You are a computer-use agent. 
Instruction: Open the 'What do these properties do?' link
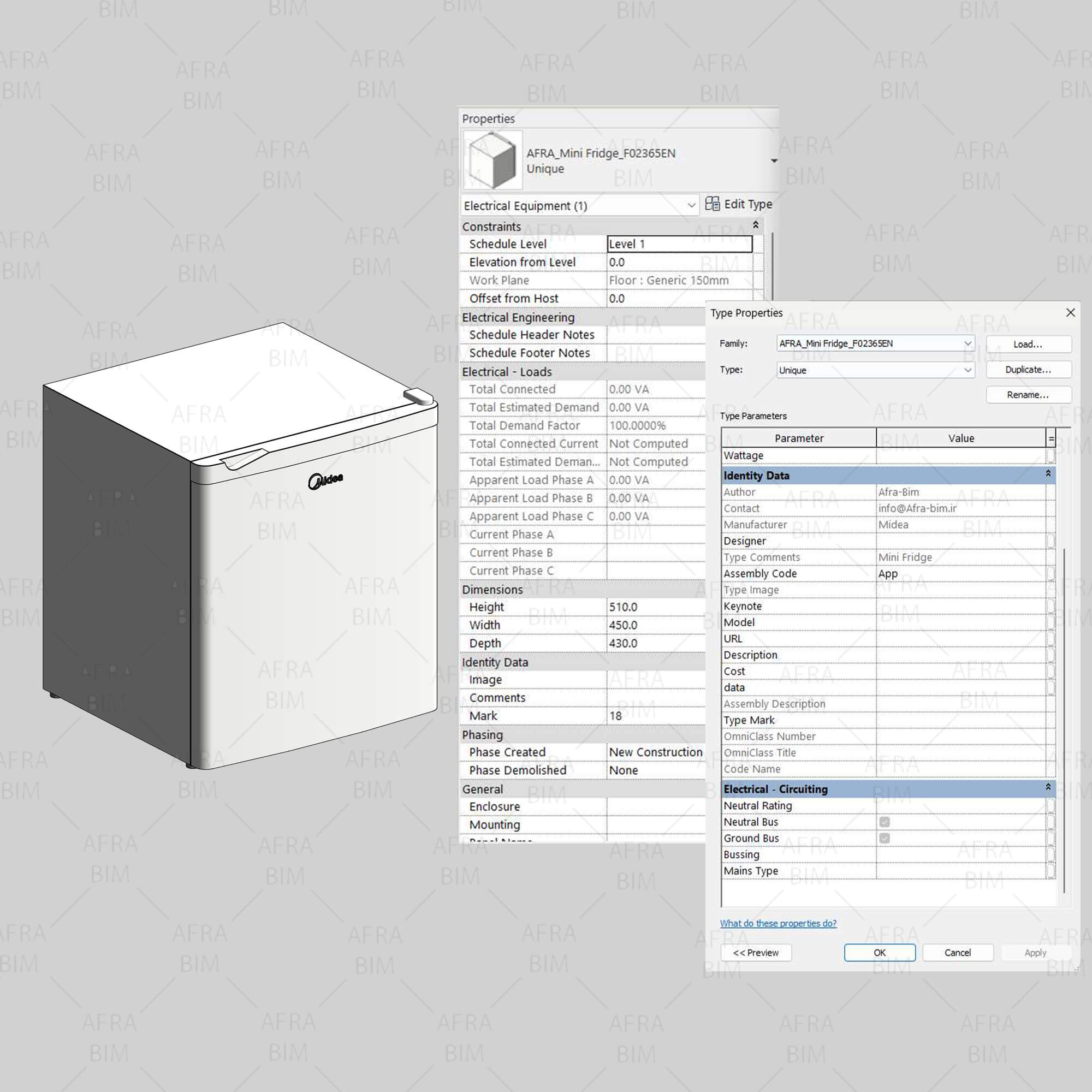778,923
